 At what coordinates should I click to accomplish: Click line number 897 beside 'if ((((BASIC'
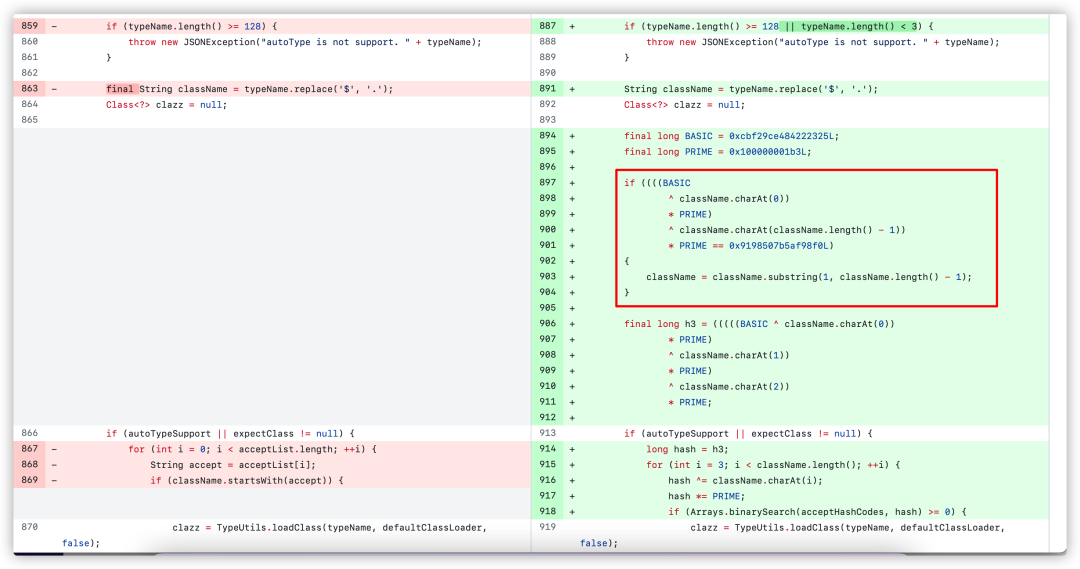tap(548, 183)
